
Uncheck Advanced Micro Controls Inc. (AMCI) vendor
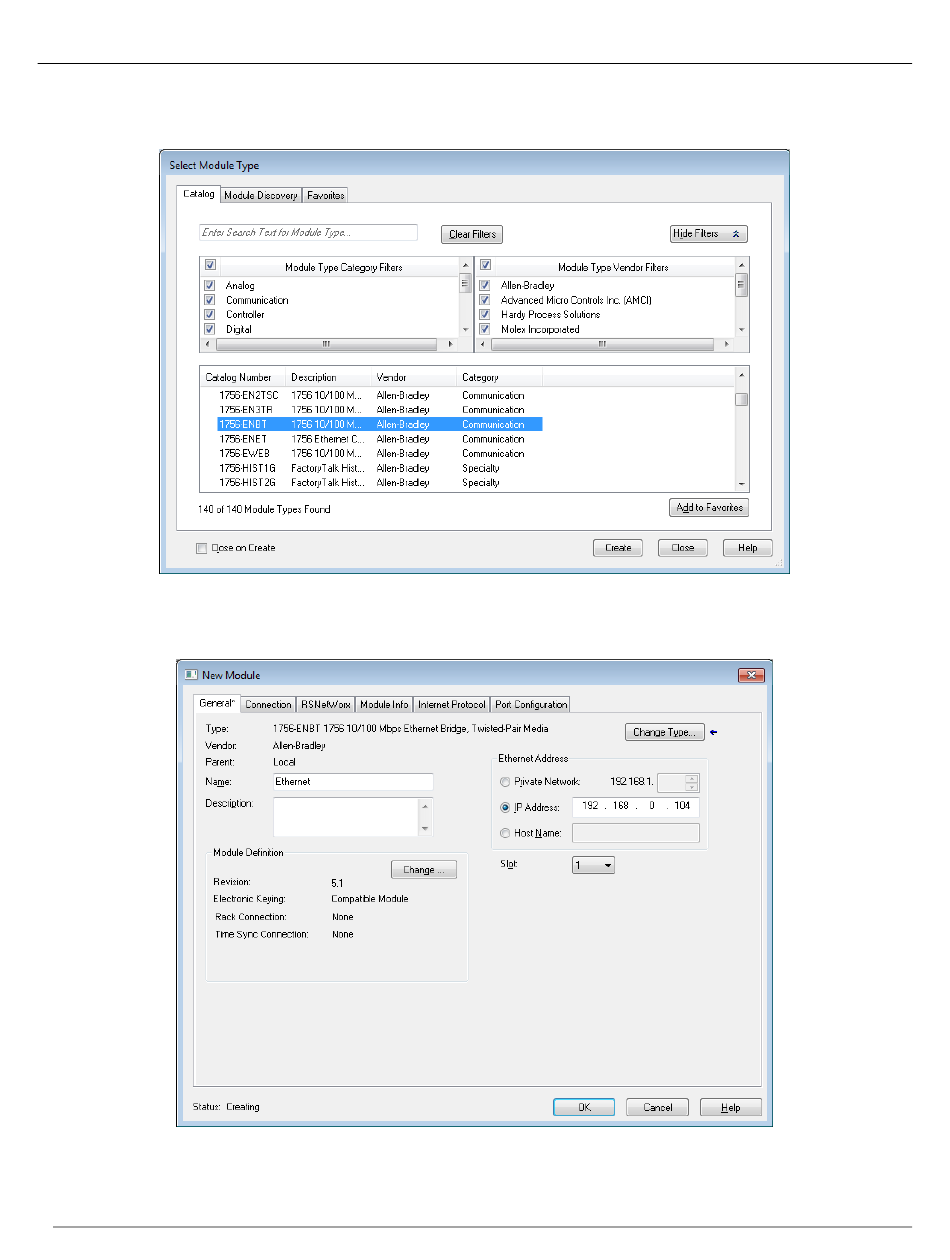tap(485, 300)
